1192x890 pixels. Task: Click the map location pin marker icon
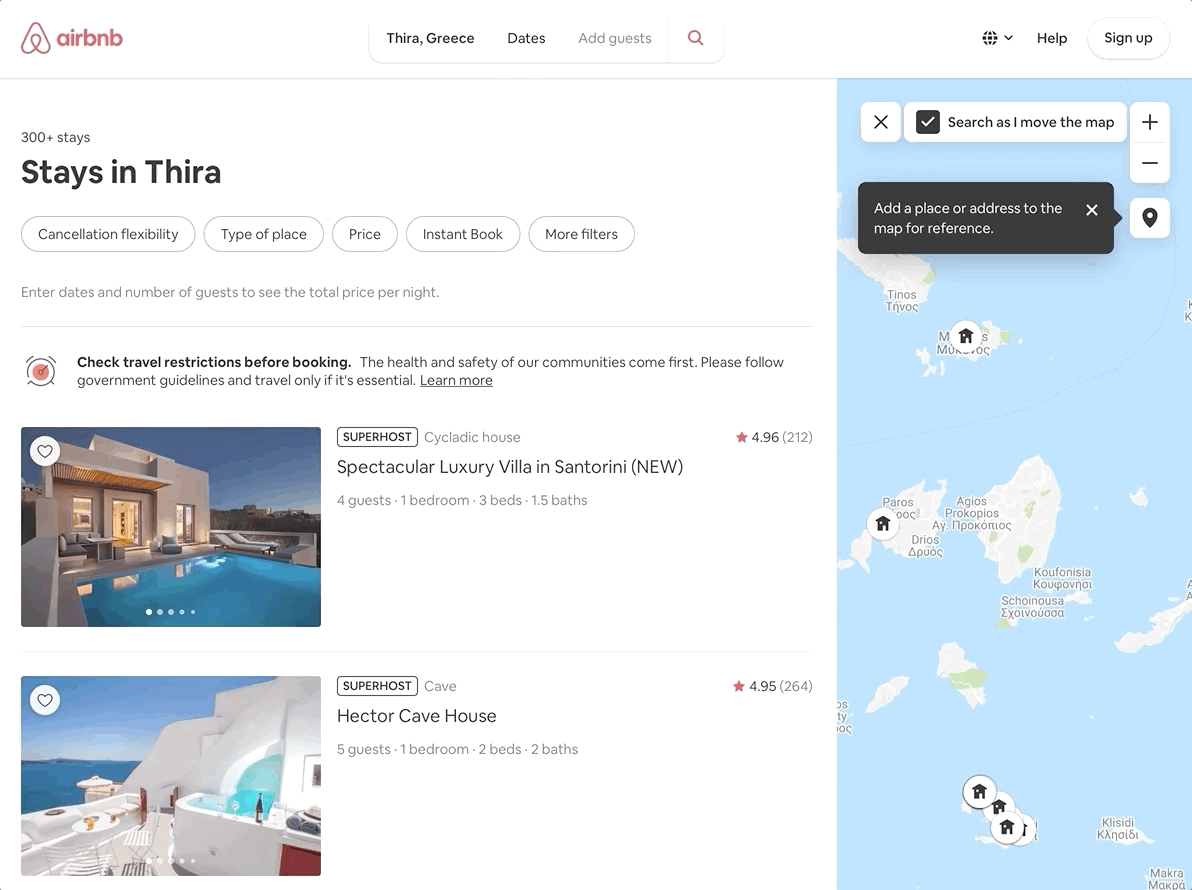pos(1149,218)
